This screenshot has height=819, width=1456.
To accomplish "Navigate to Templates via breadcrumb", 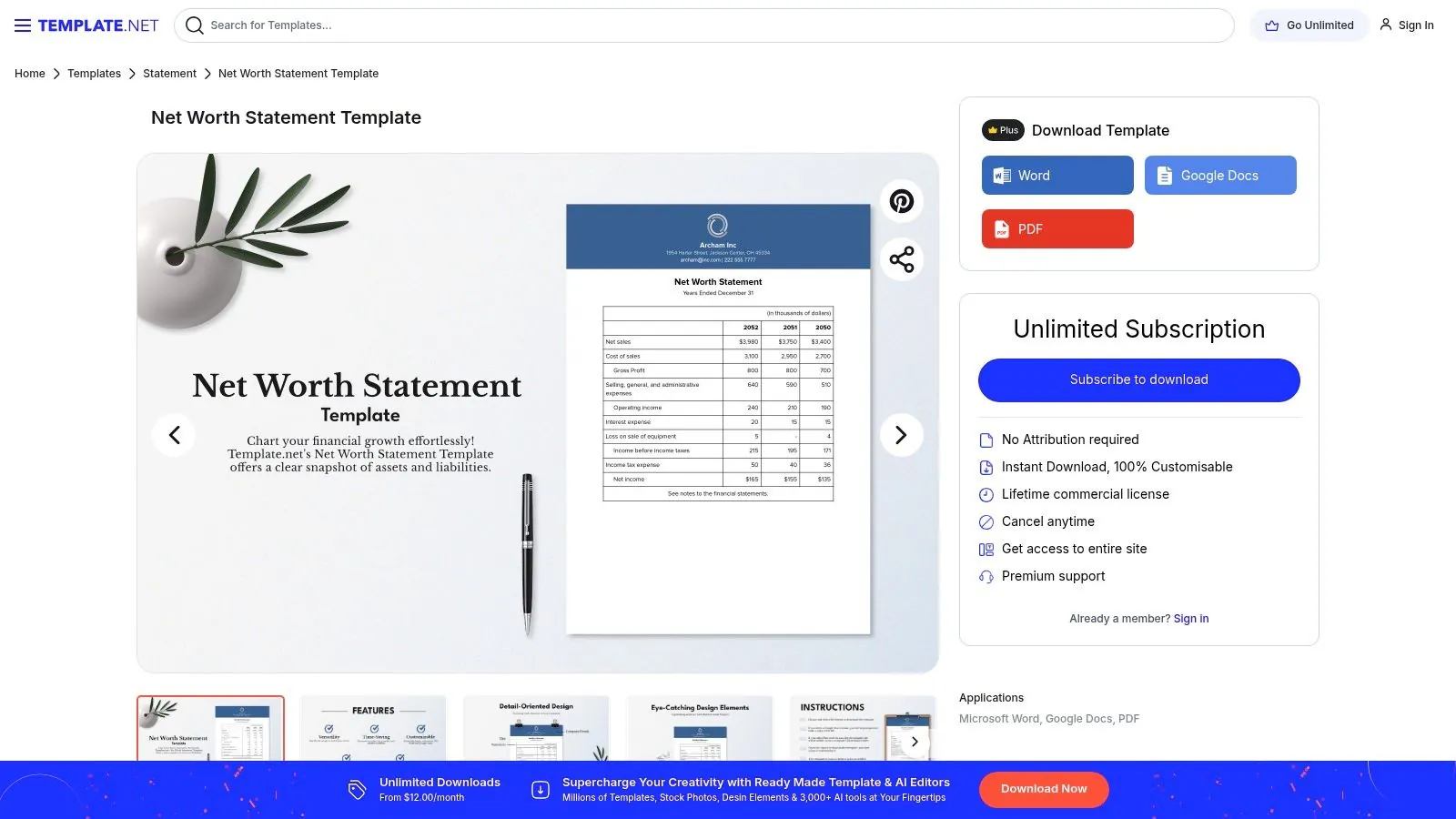I will click(x=94, y=73).
